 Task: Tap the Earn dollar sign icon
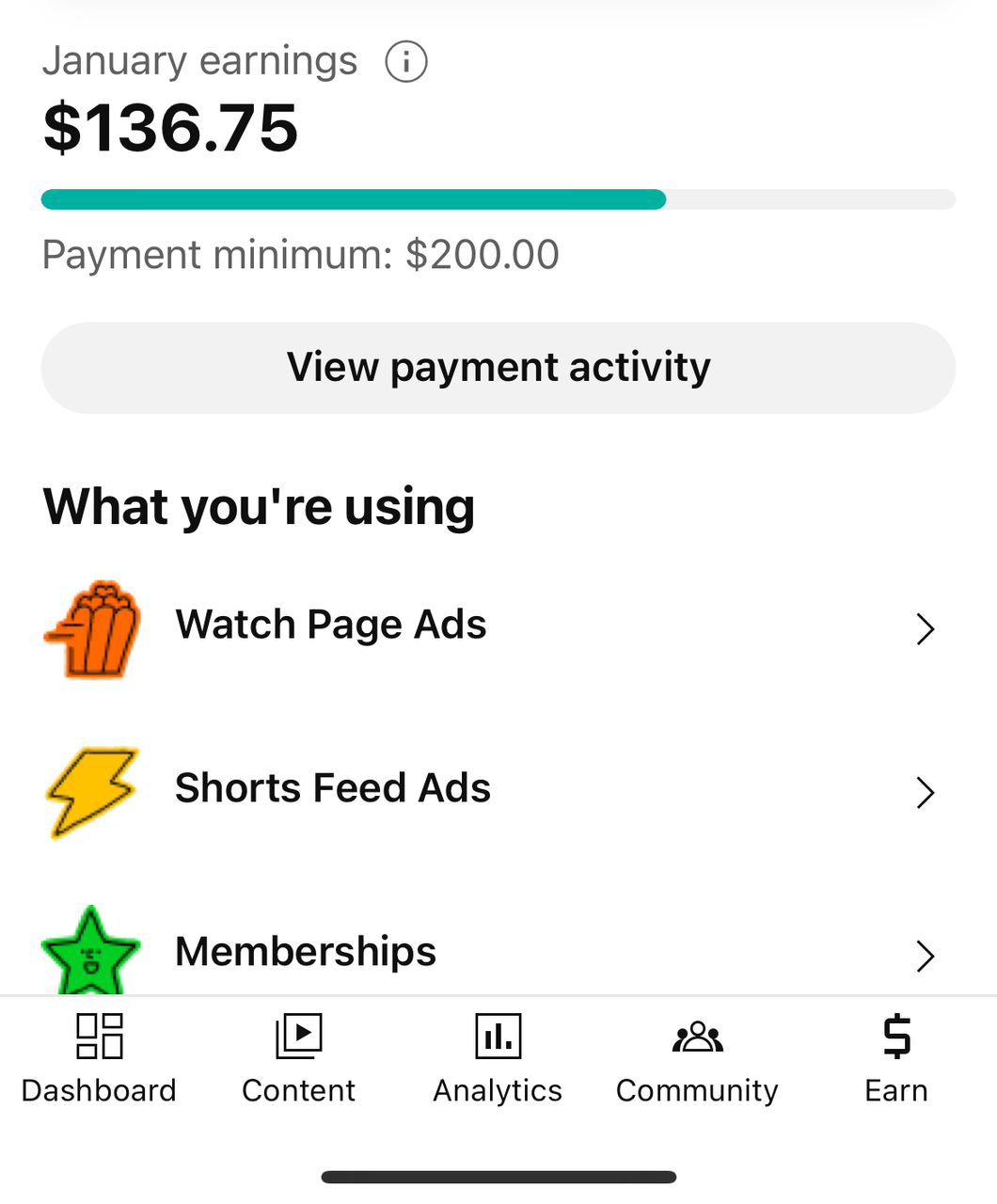[897, 1036]
